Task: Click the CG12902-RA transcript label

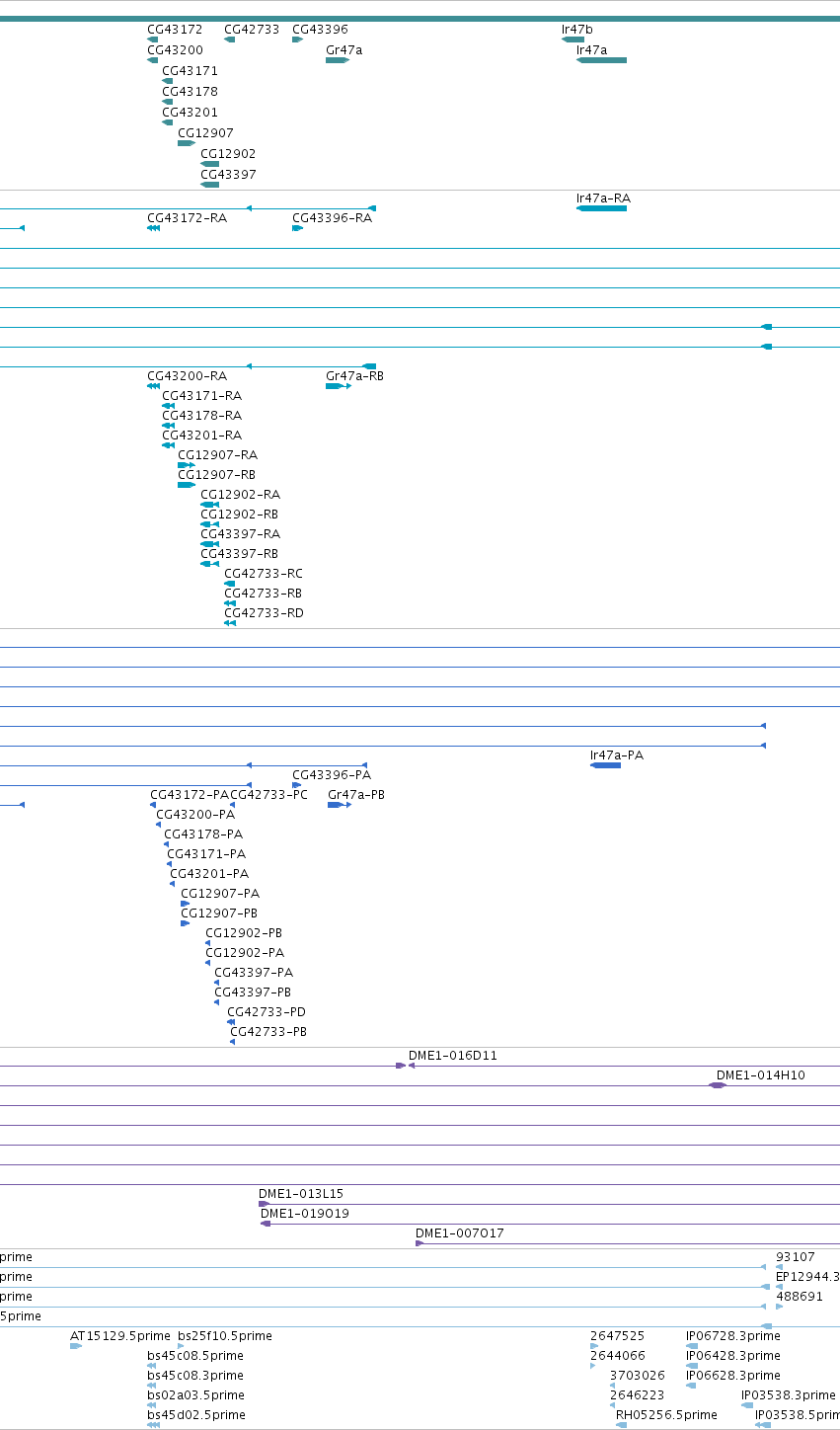Action: (x=240, y=495)
